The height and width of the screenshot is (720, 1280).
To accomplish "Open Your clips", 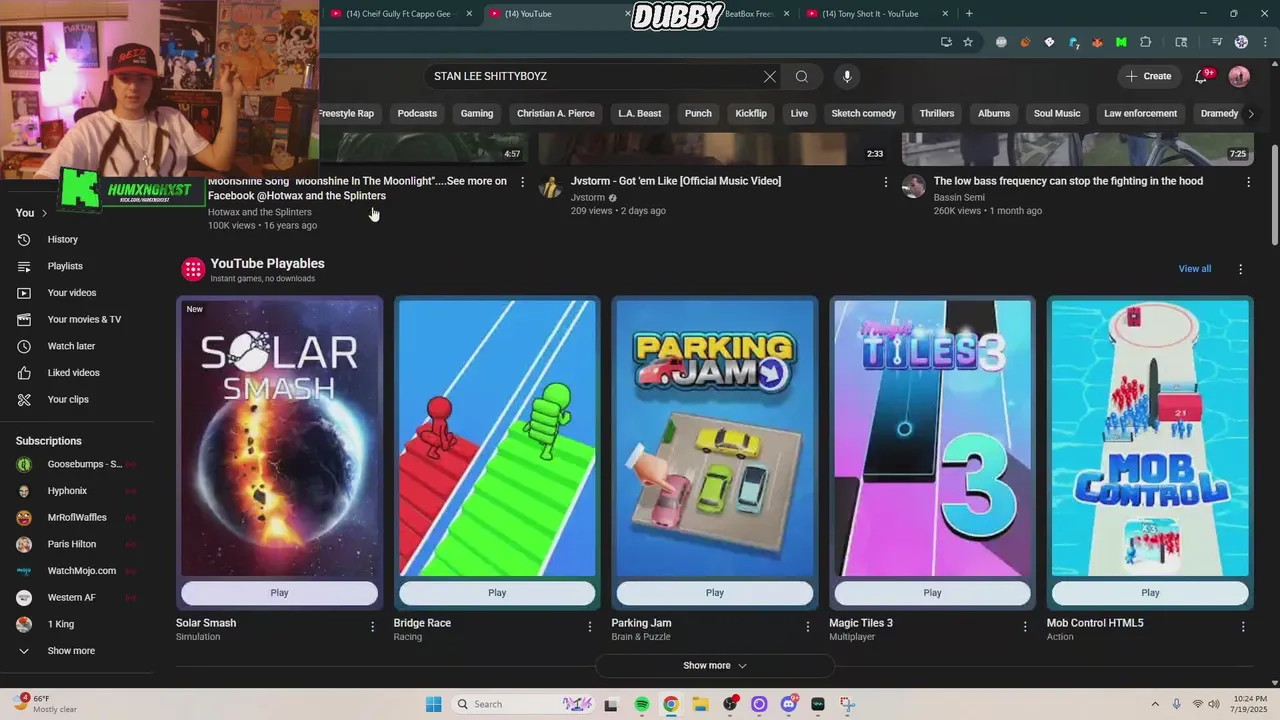I will click(68, 399).
